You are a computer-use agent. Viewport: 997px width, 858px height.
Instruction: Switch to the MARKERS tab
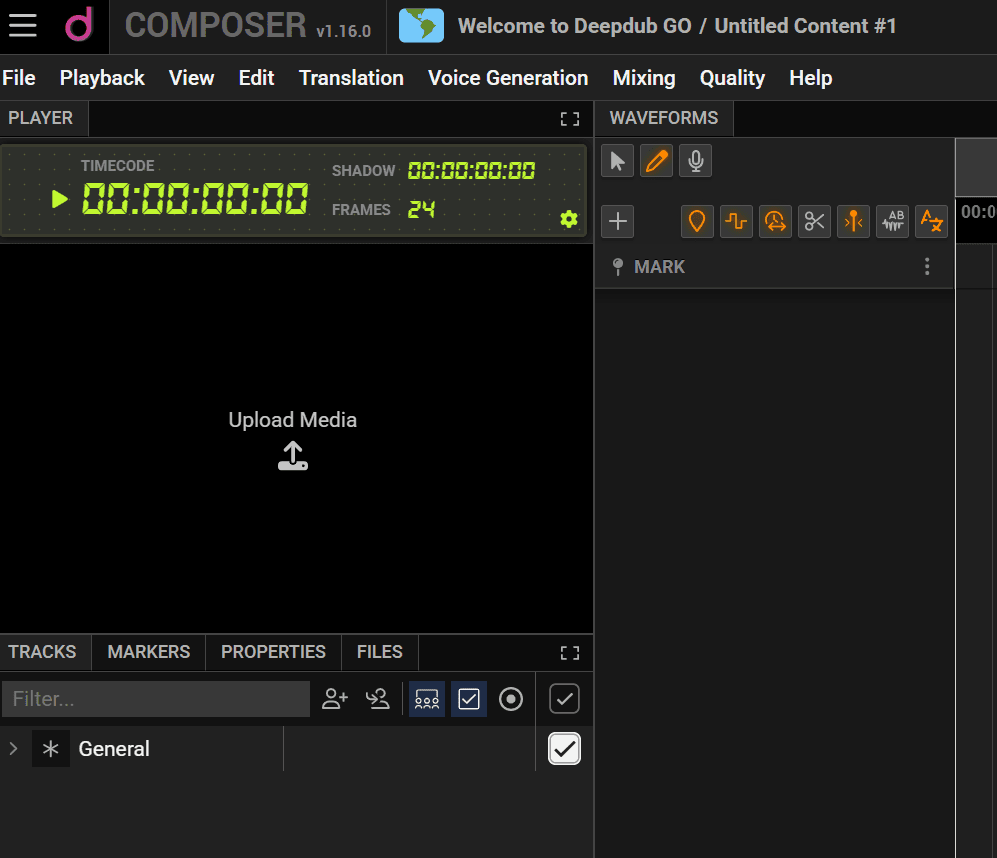tap(148, 652)
